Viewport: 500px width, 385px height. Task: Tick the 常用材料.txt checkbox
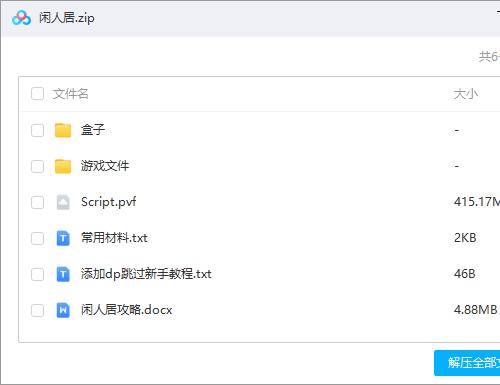[37, 238]
